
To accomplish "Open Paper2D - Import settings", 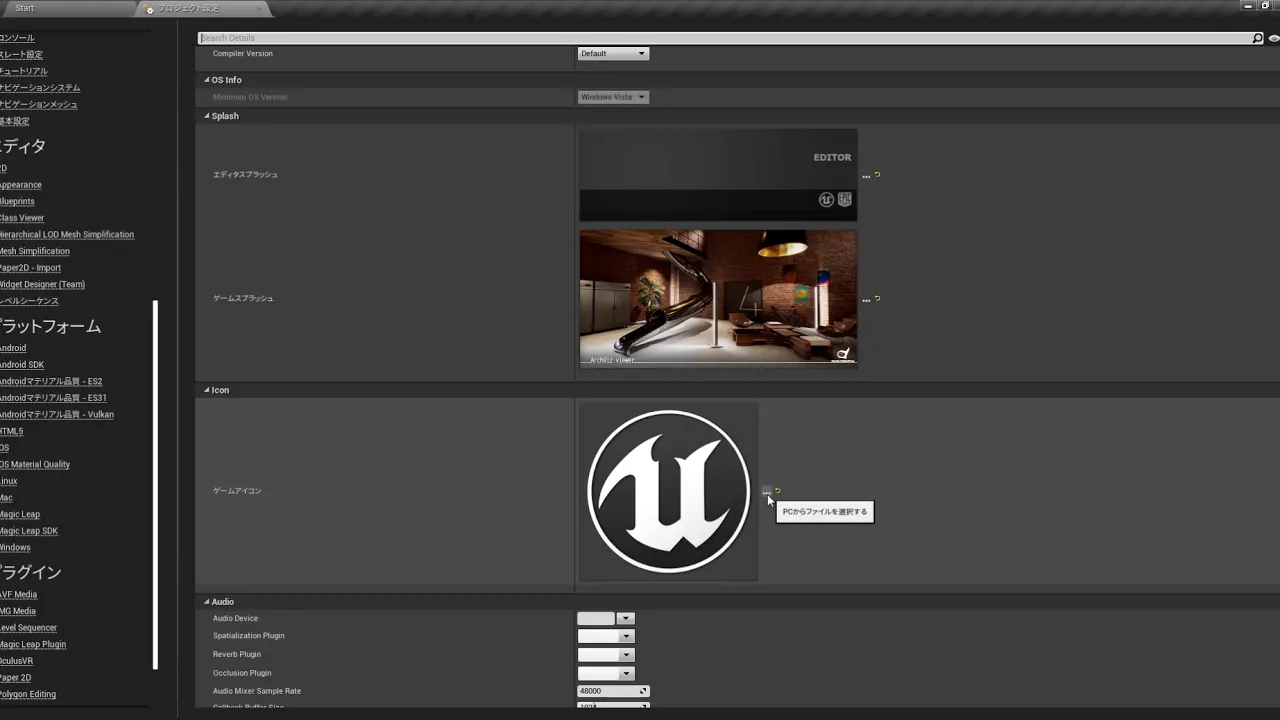I will point(30,268).
